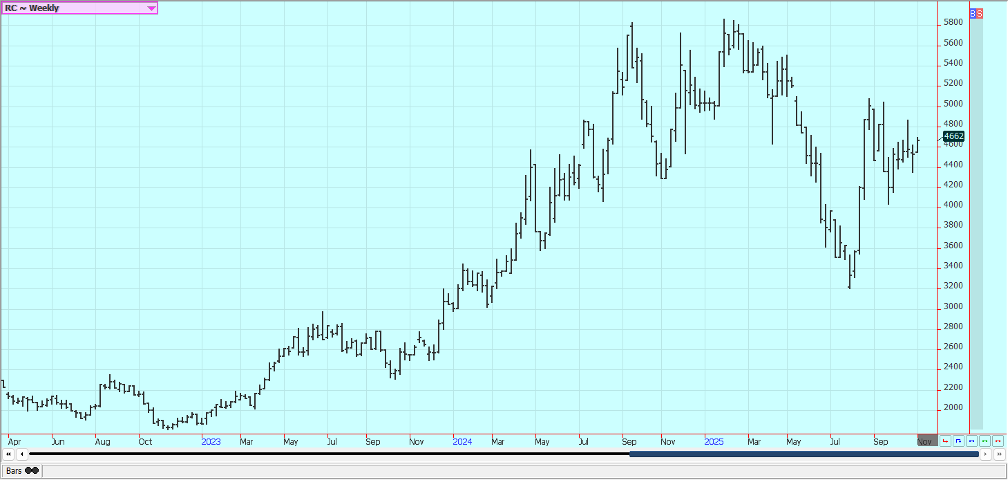Click the dropdown arrow beside RC Weekly
The width and height of the screenshot is (1008, 480).
click(x=151, y=8)
